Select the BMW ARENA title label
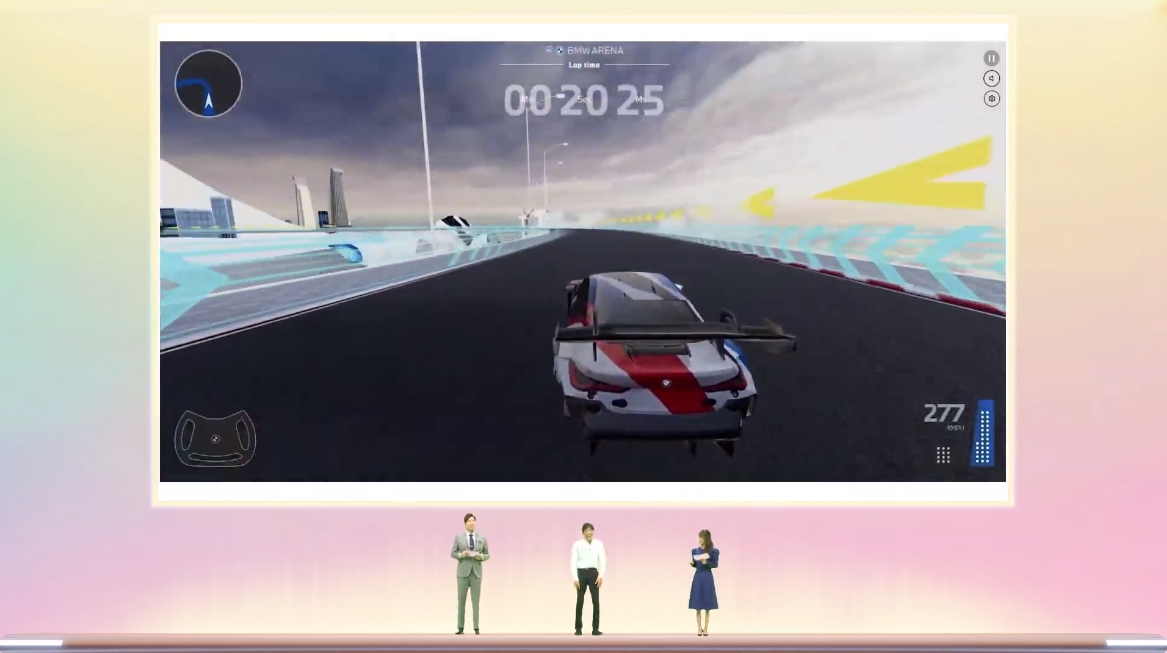 (595, 50)
